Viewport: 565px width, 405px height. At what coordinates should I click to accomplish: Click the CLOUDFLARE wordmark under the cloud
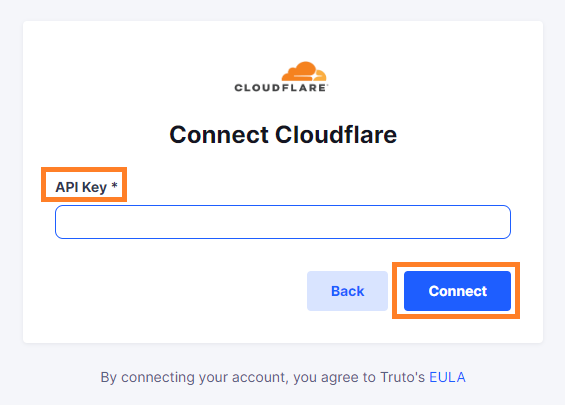point(281,88)
